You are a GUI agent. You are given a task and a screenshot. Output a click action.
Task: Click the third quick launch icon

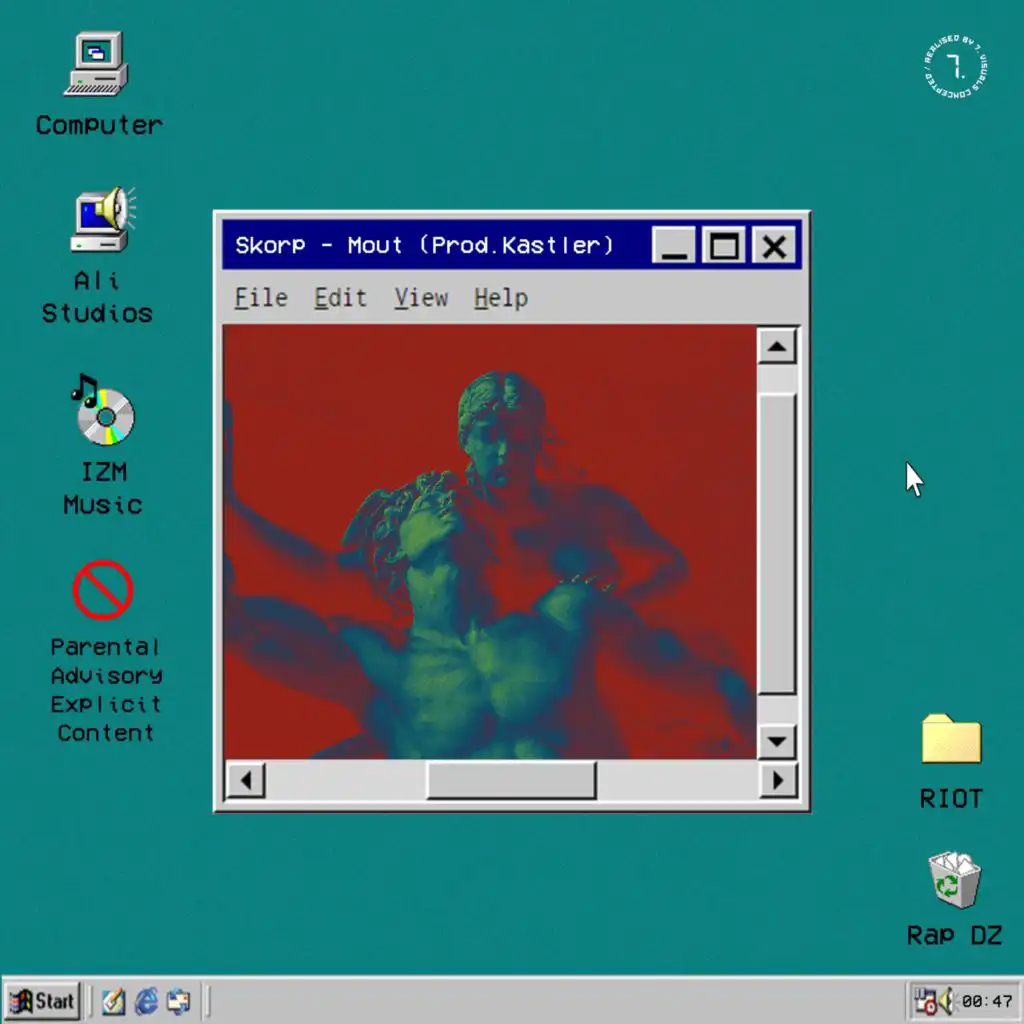(179, 1000)
